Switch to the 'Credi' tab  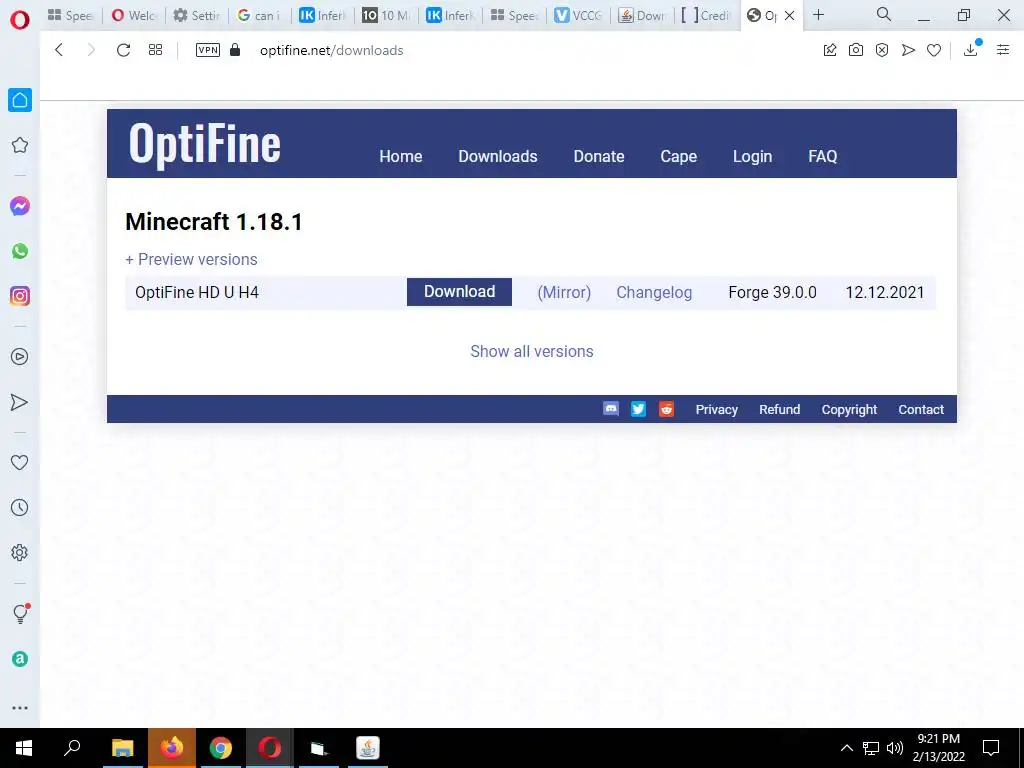click(705, 15)
